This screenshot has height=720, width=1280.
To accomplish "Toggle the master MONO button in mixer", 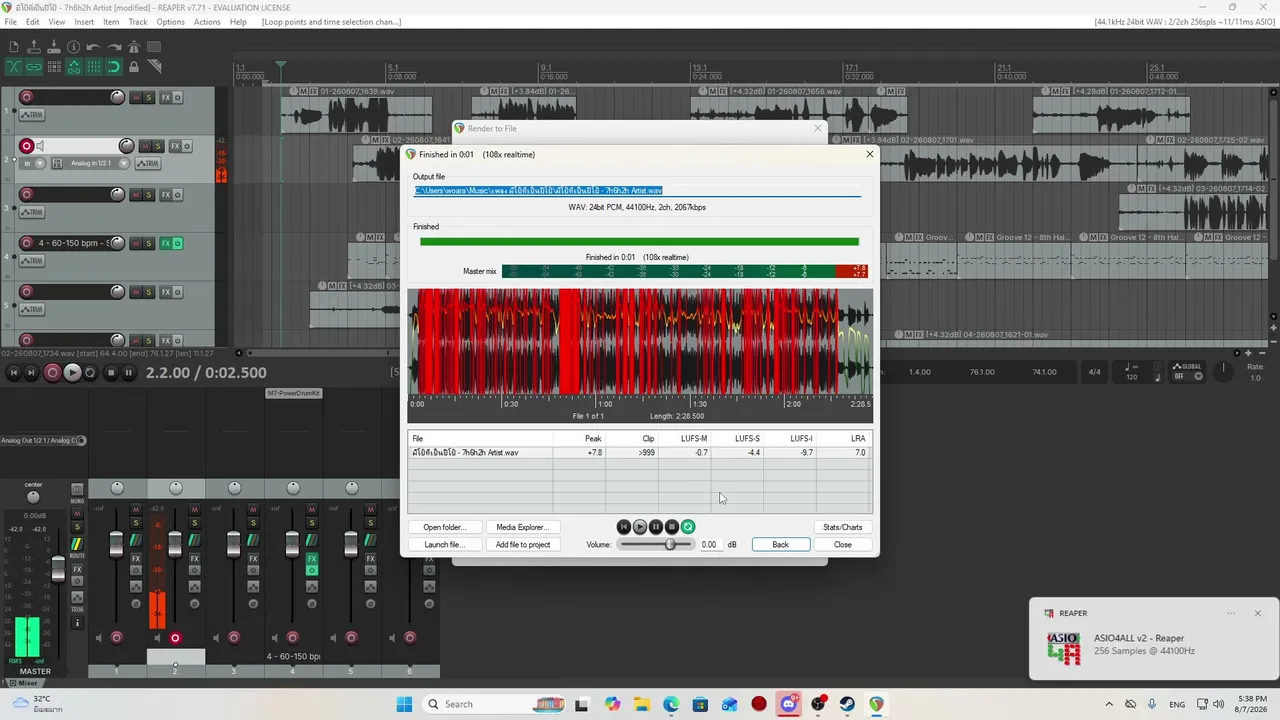I will point(77,490).
